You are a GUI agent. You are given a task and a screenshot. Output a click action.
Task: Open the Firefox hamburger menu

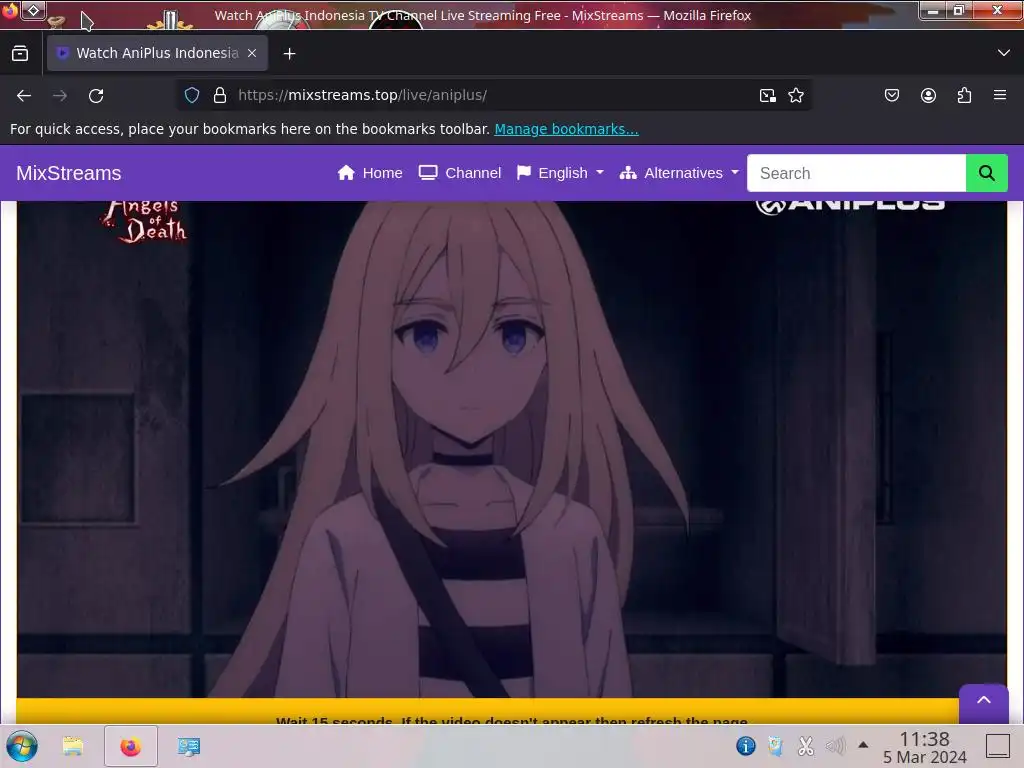999,95
